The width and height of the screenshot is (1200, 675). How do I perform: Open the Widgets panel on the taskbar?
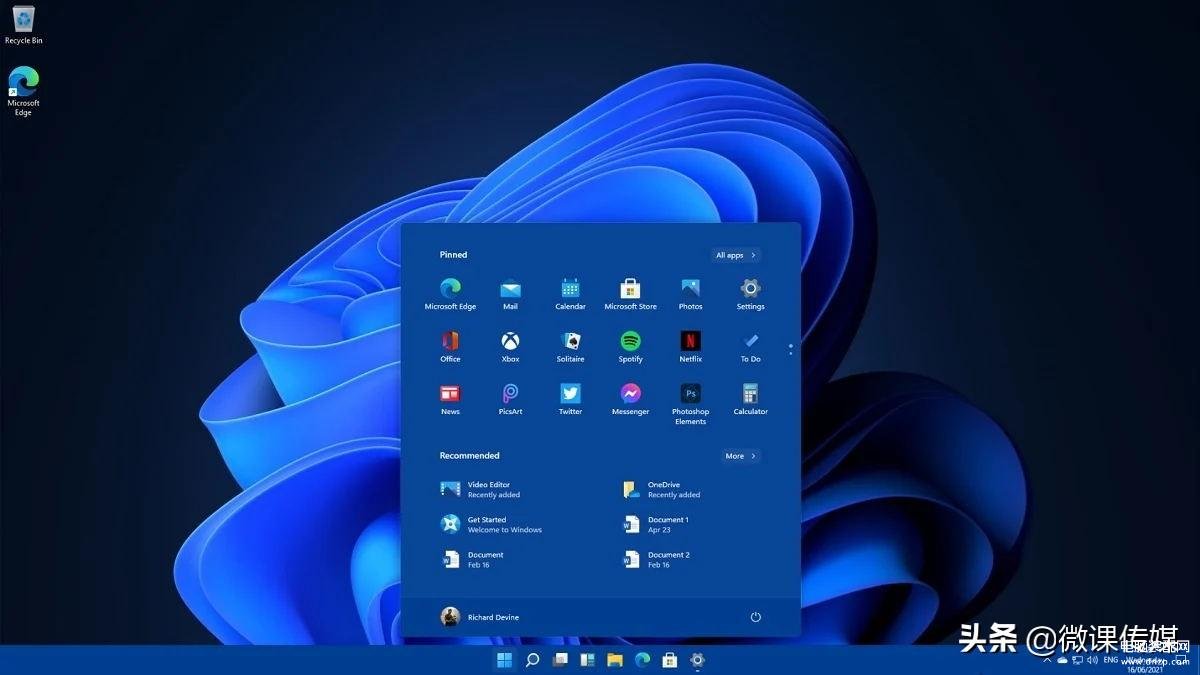(587, 660)
